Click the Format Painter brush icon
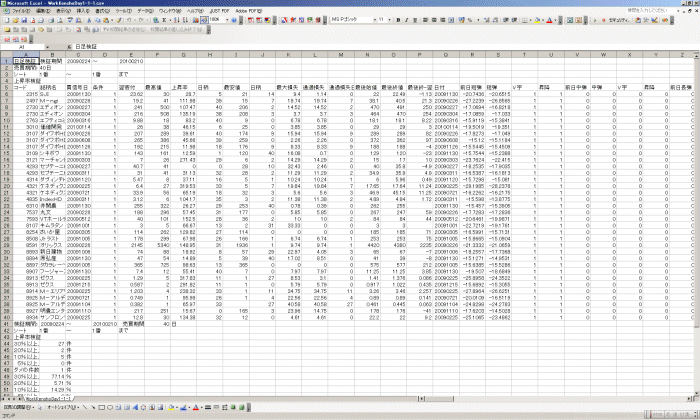700x420 pixels. (119, 20)
